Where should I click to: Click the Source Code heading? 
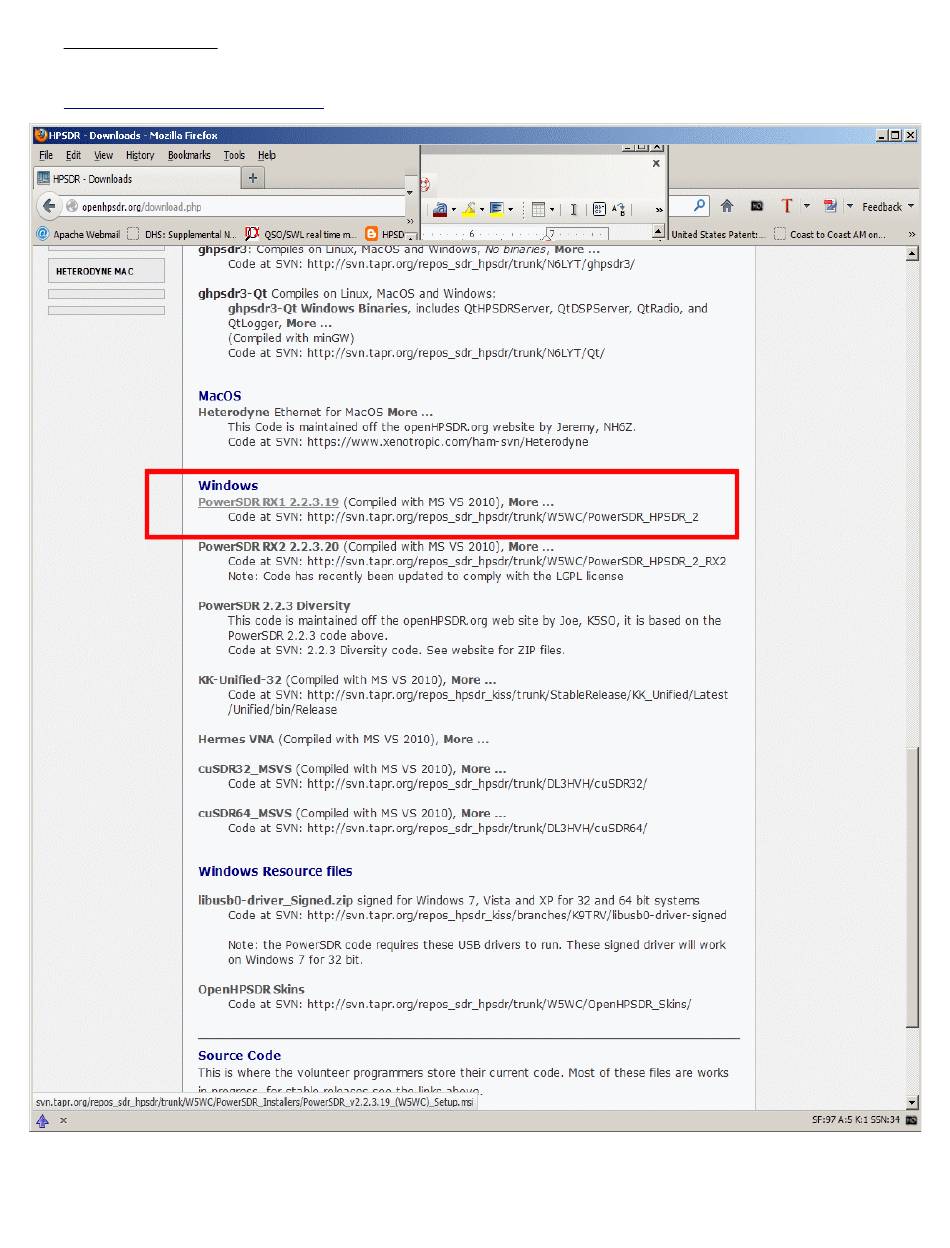pyautogui.click(x=239, y=1055)
